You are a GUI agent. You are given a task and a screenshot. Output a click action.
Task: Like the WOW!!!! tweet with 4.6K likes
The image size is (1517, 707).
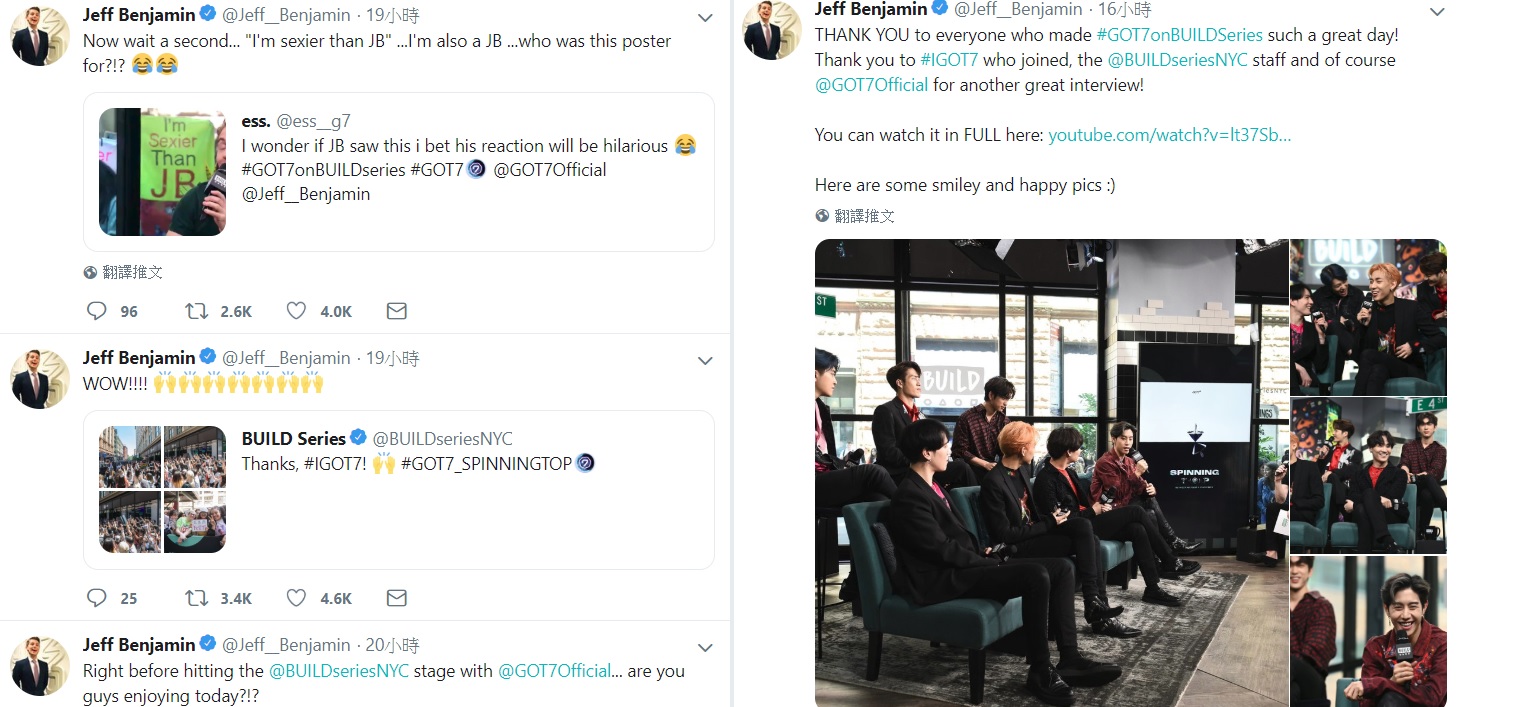pyautogui.click(x=296, y=598)
